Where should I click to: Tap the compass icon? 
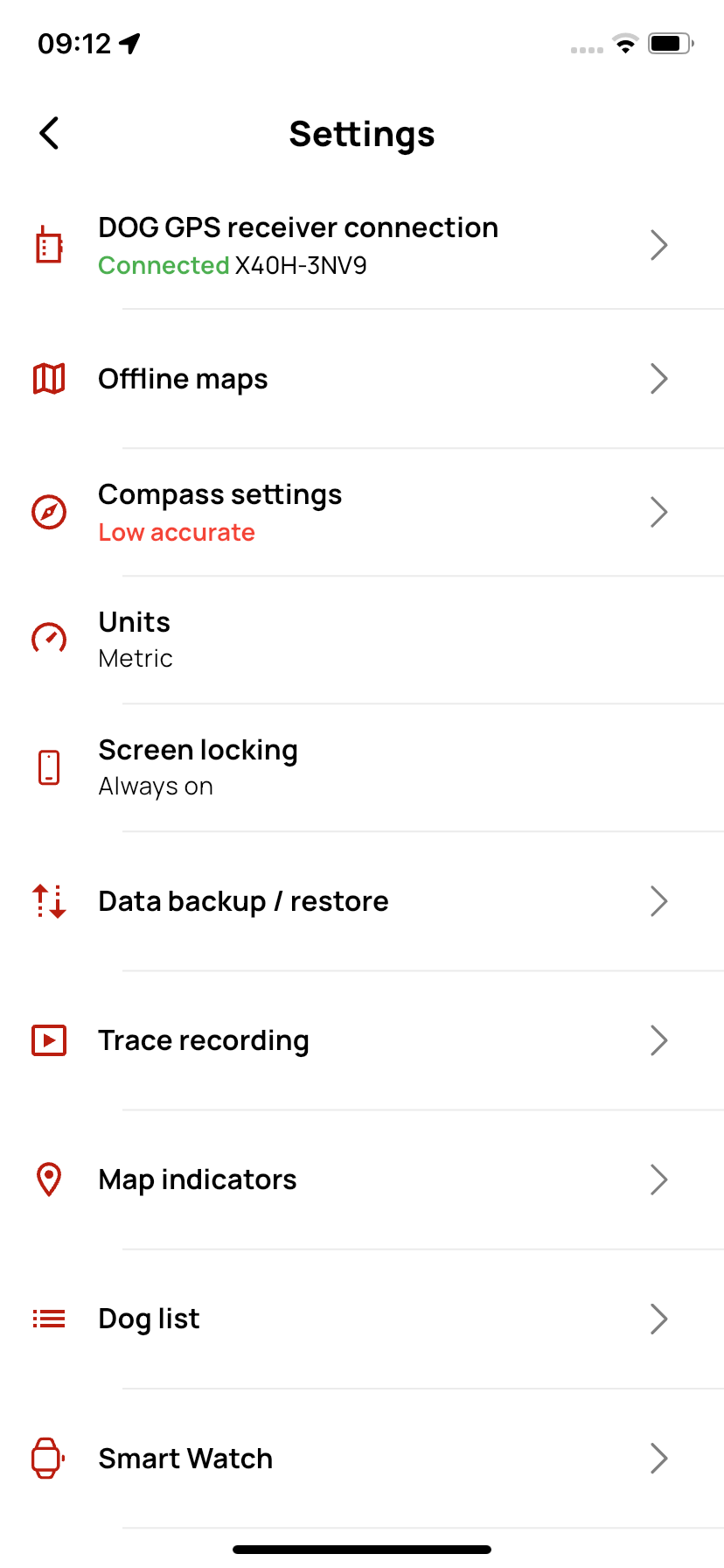pos(49,512)
